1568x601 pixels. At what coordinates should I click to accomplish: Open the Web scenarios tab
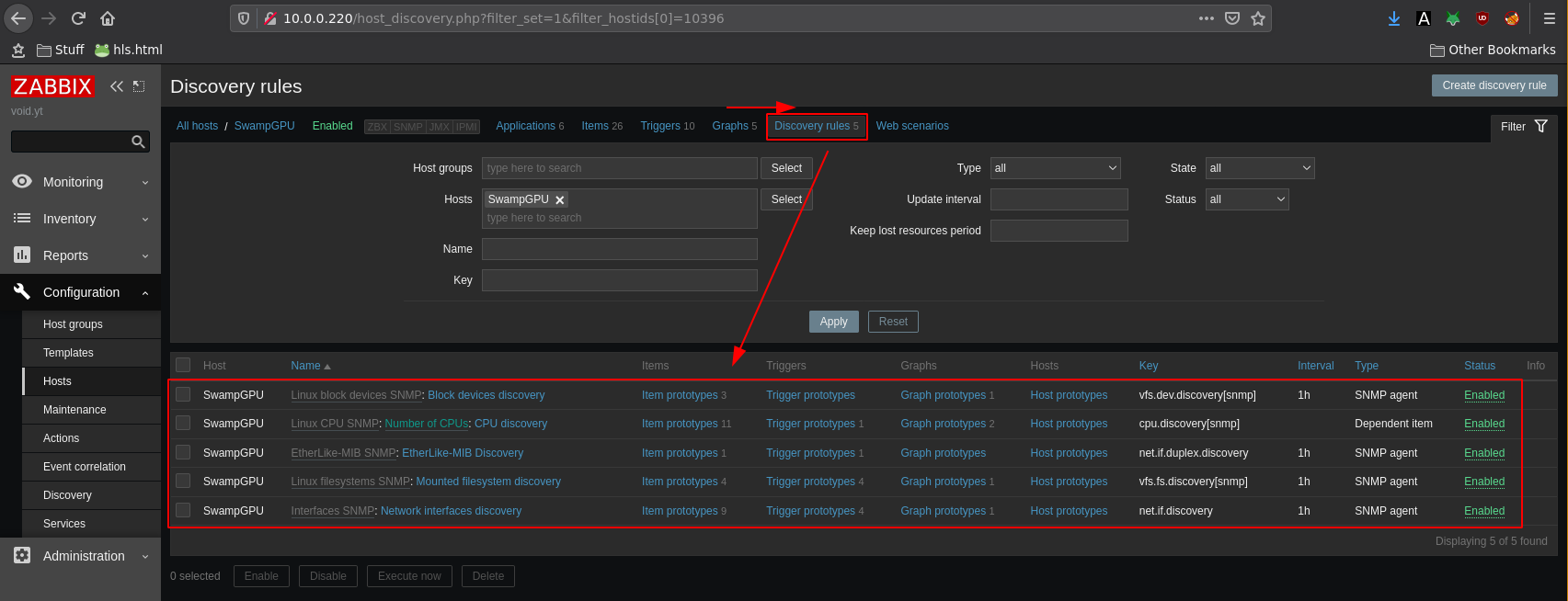[x=912, y=126]
